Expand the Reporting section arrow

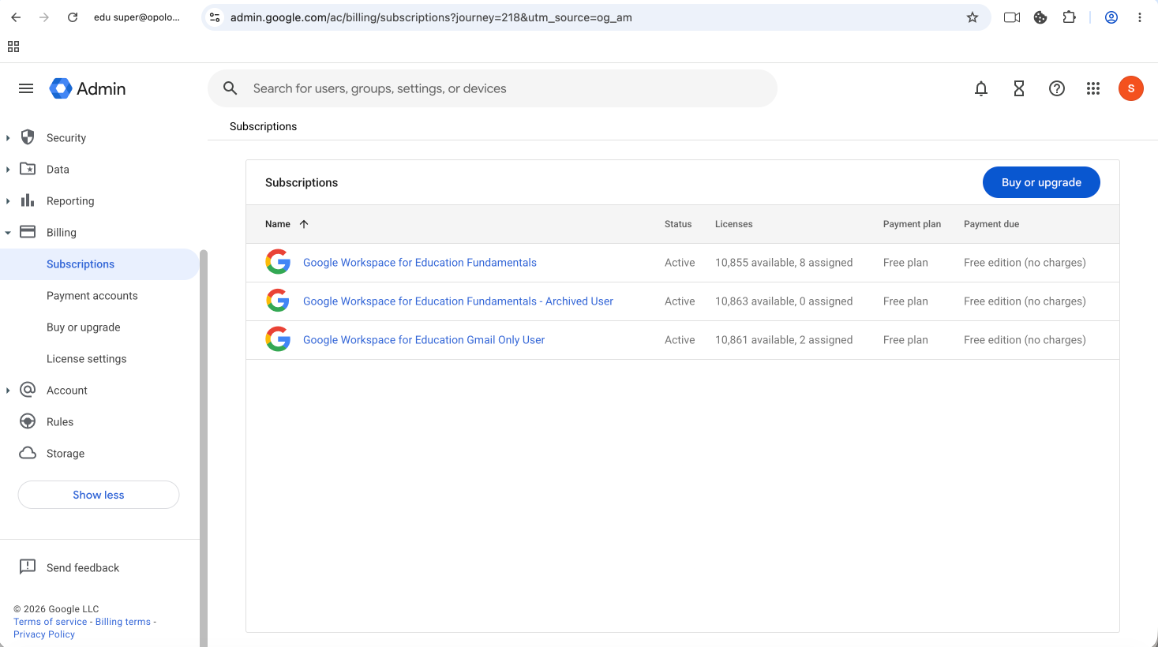click(8, 201)
